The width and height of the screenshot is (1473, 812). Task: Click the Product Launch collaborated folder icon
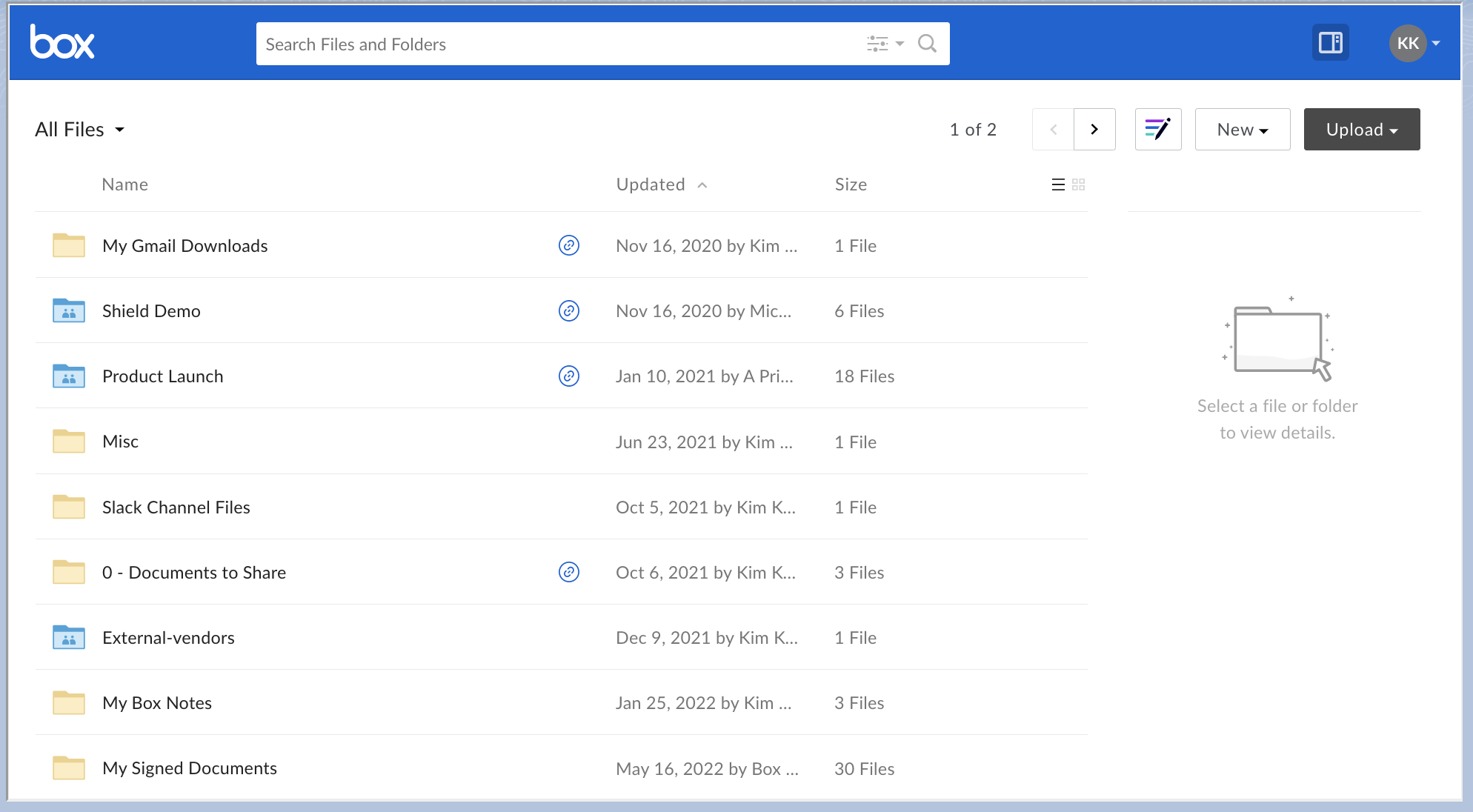click(69, 376)
